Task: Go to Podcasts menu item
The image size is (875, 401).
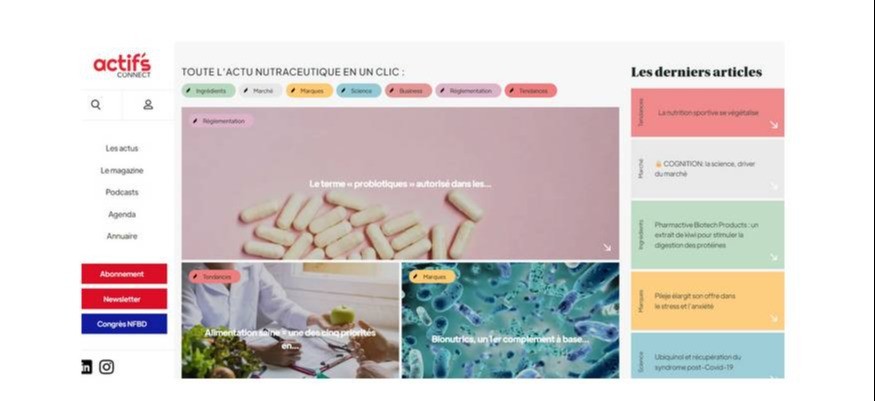Action: [122, 192]
